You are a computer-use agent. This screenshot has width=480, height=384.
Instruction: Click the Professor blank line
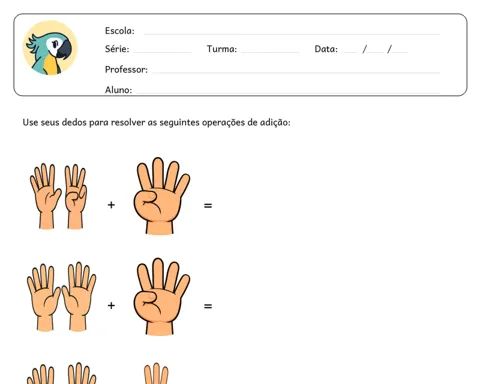(x=296, y=72)
